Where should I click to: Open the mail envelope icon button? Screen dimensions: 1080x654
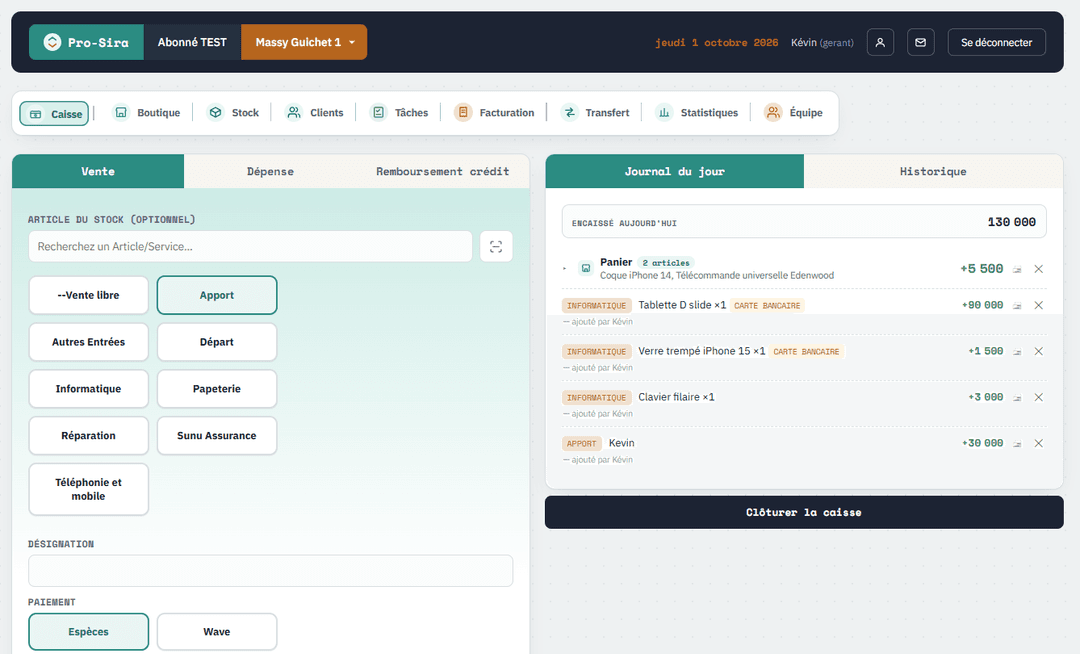click(920, 42)
